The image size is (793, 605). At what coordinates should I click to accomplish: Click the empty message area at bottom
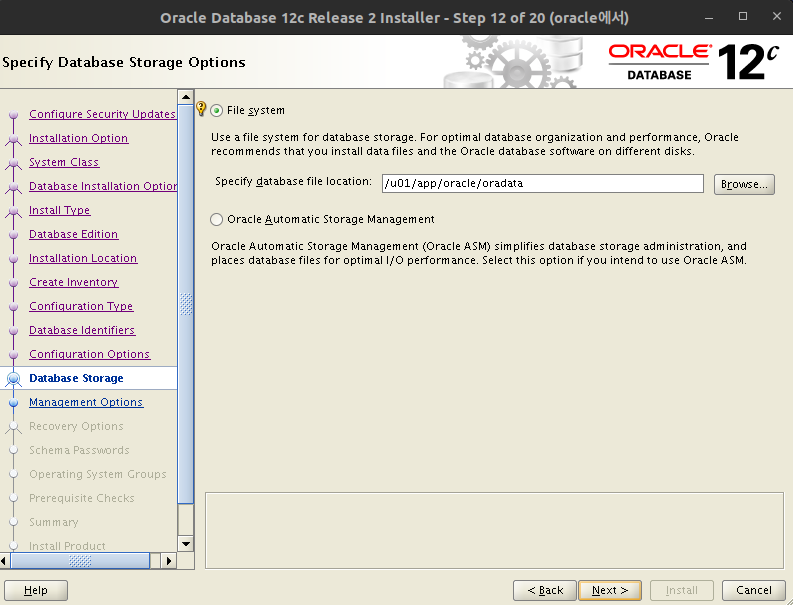pyautogui.click(x=494, y=531)
